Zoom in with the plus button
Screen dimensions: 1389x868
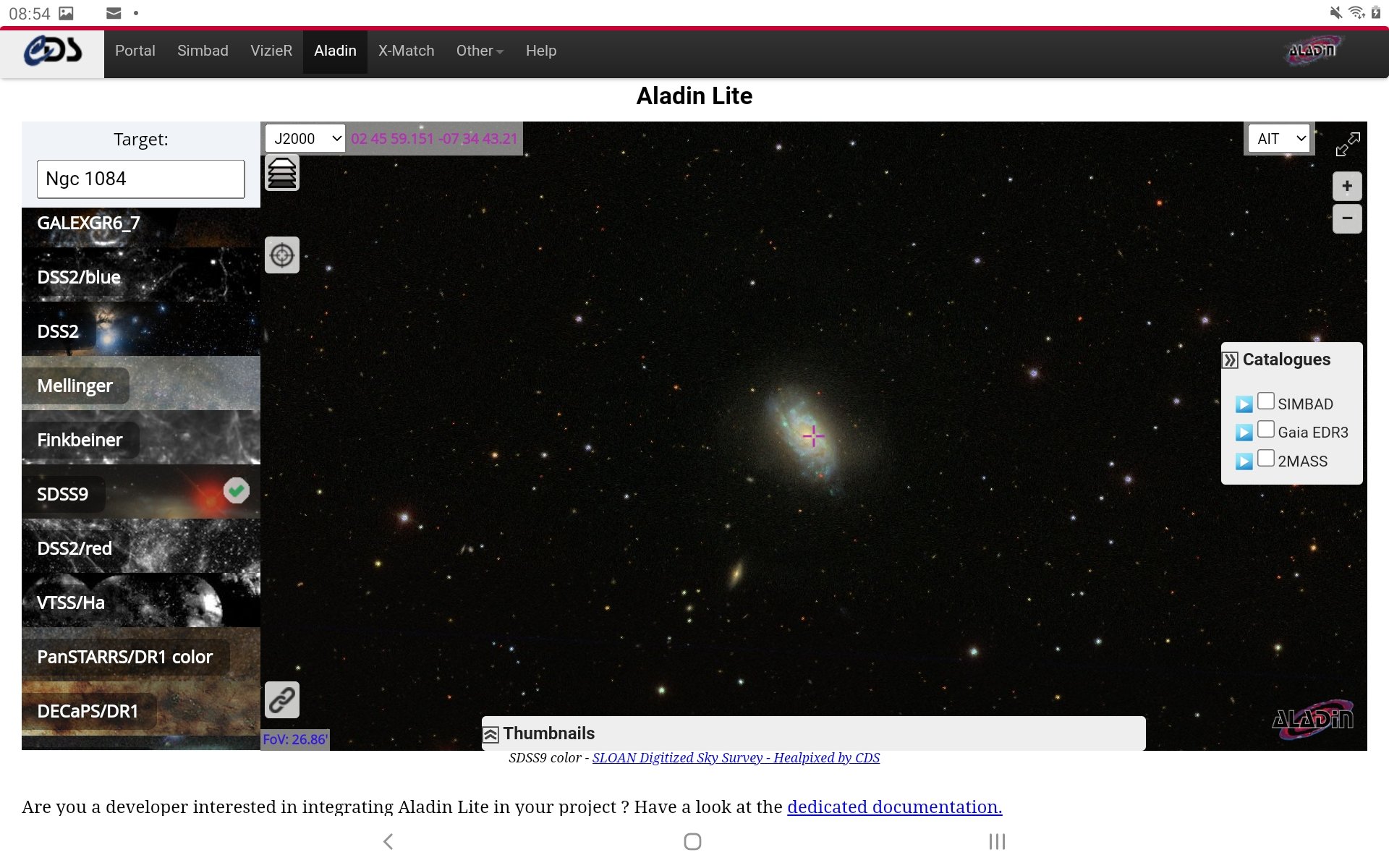[1347, 187]
